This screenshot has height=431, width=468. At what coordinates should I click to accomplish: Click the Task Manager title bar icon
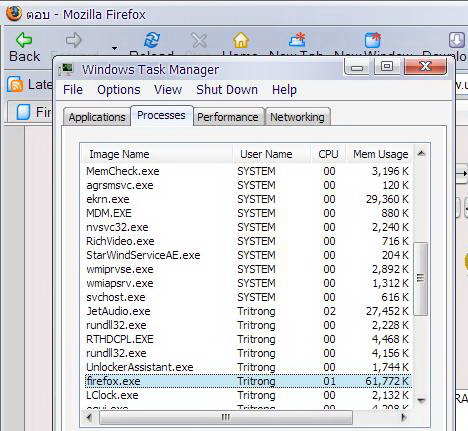point(66,69)
